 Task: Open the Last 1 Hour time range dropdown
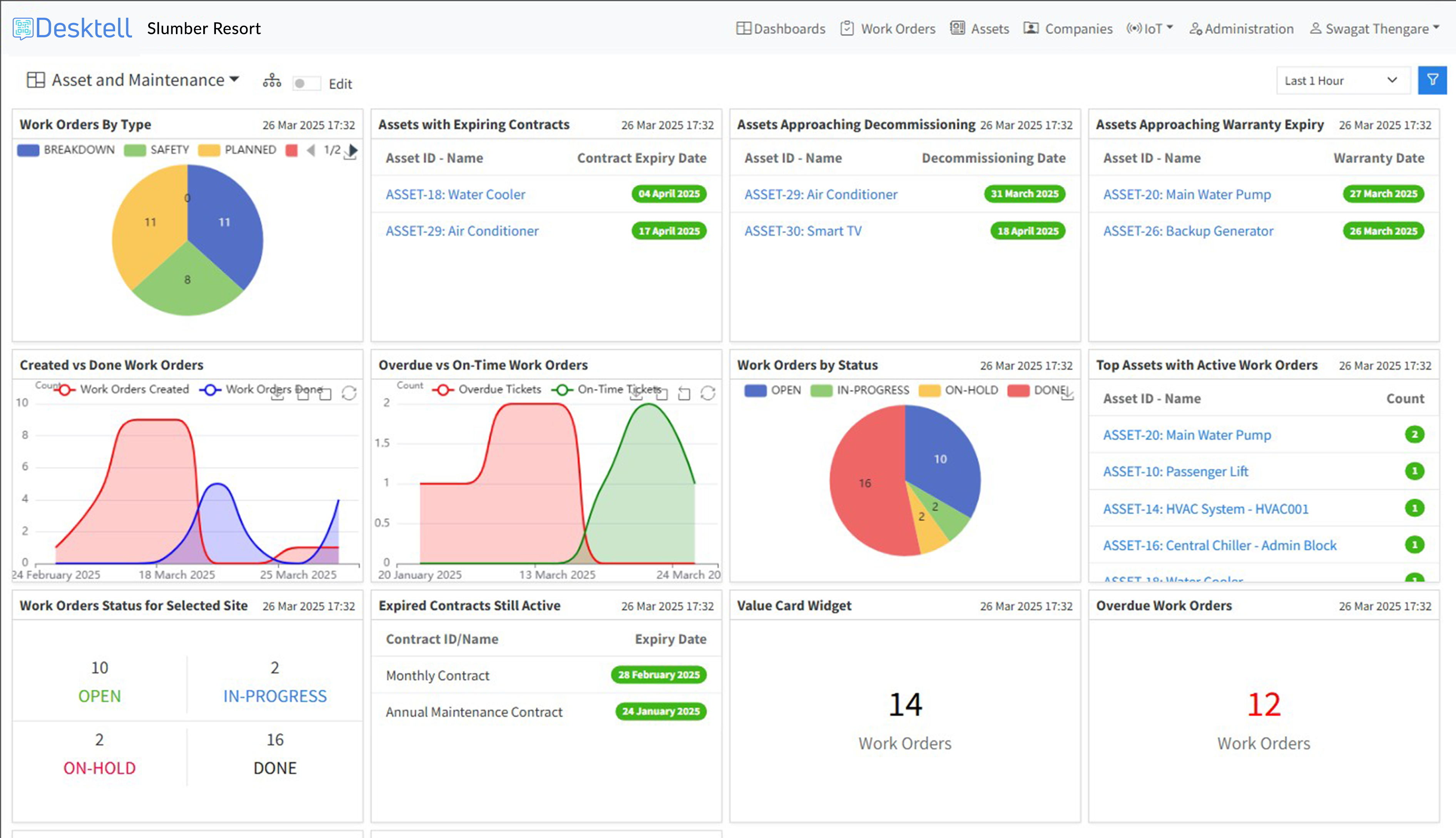pos(1341,80)
